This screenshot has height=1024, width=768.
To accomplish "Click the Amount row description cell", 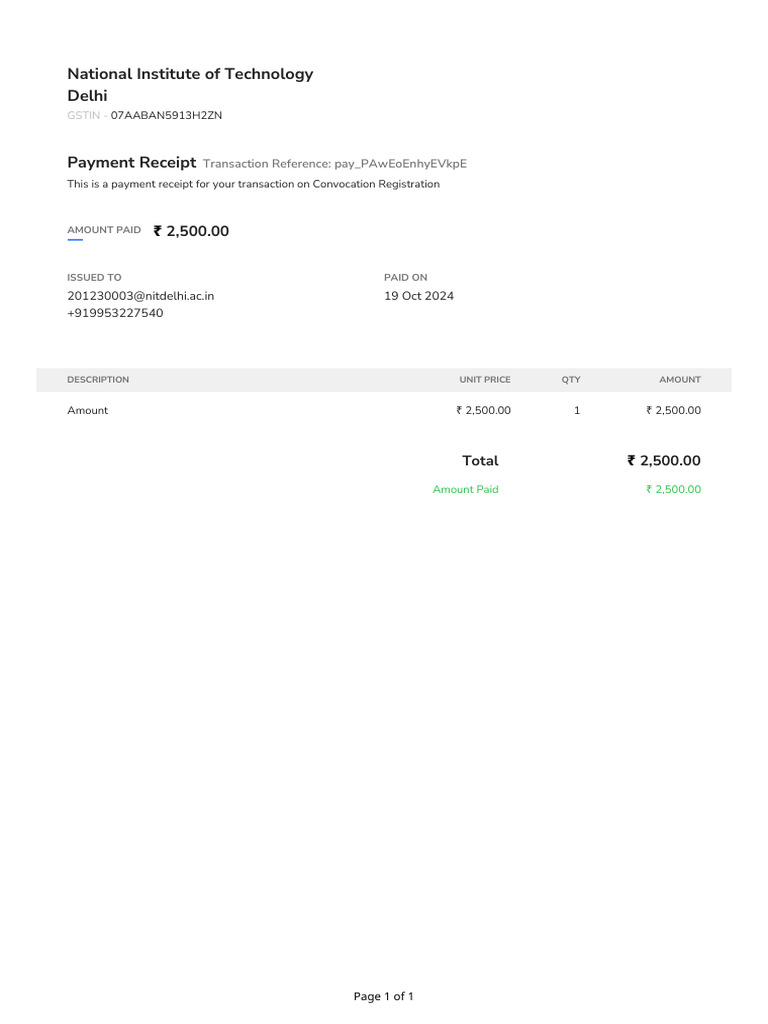I will [x=88, y=410].
